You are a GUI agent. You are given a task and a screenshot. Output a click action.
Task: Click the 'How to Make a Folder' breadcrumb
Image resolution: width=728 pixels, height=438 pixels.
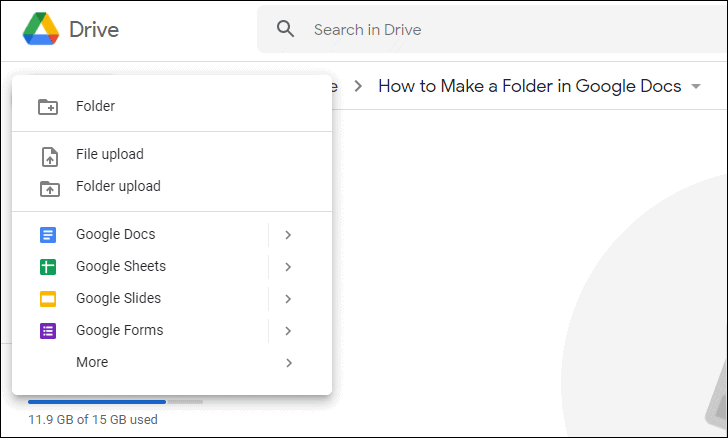click(x=530, y=86)
